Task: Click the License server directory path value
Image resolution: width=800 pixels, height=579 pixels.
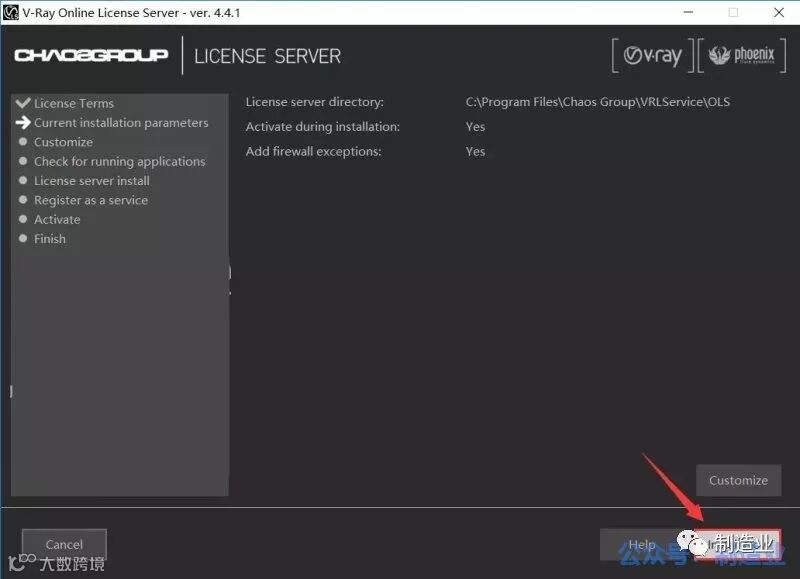Action: point(597,102)
